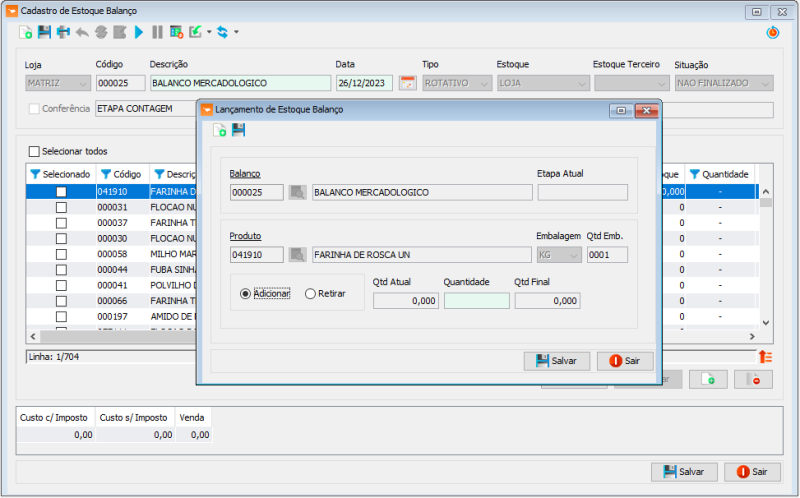Click the Custo c/ Imposto column header
The width and height of the screenshot is (800, 498).
(56, 417)
